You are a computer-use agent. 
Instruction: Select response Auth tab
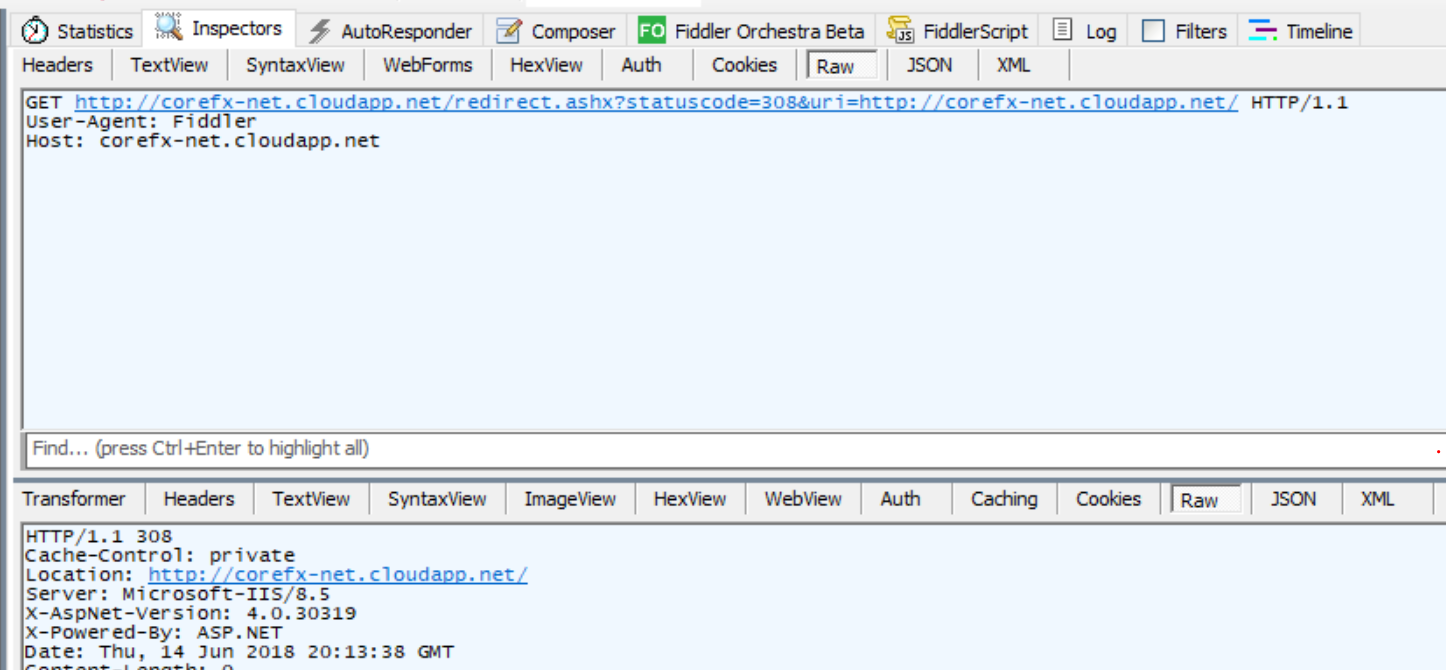coord(900,499)
